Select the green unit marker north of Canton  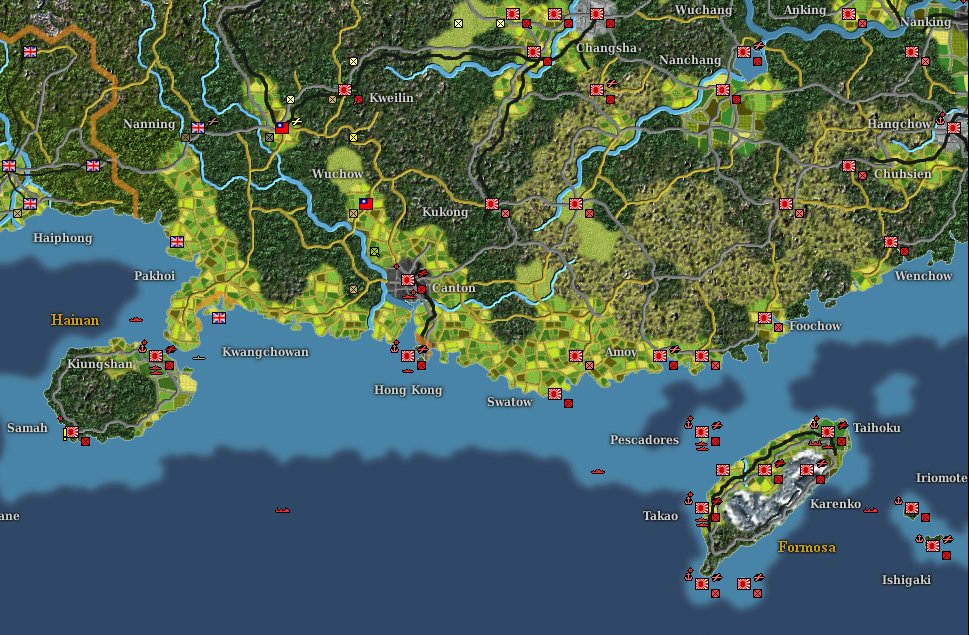pos(374,251)
